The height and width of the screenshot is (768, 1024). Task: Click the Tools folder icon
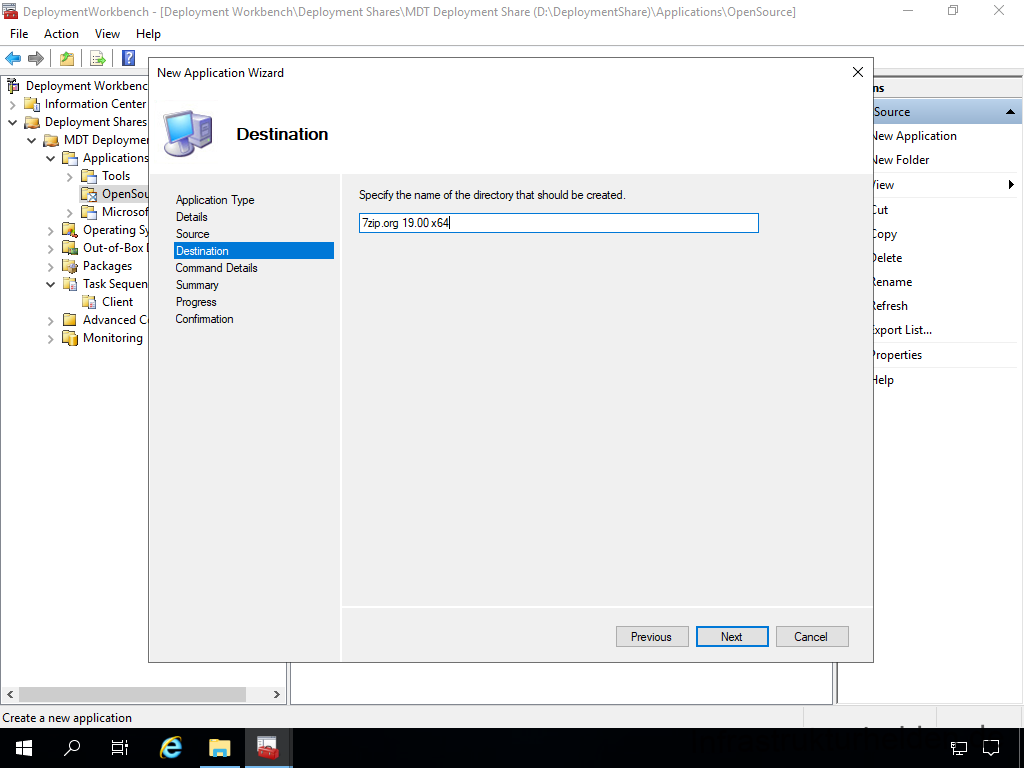[x=89, y=176]
